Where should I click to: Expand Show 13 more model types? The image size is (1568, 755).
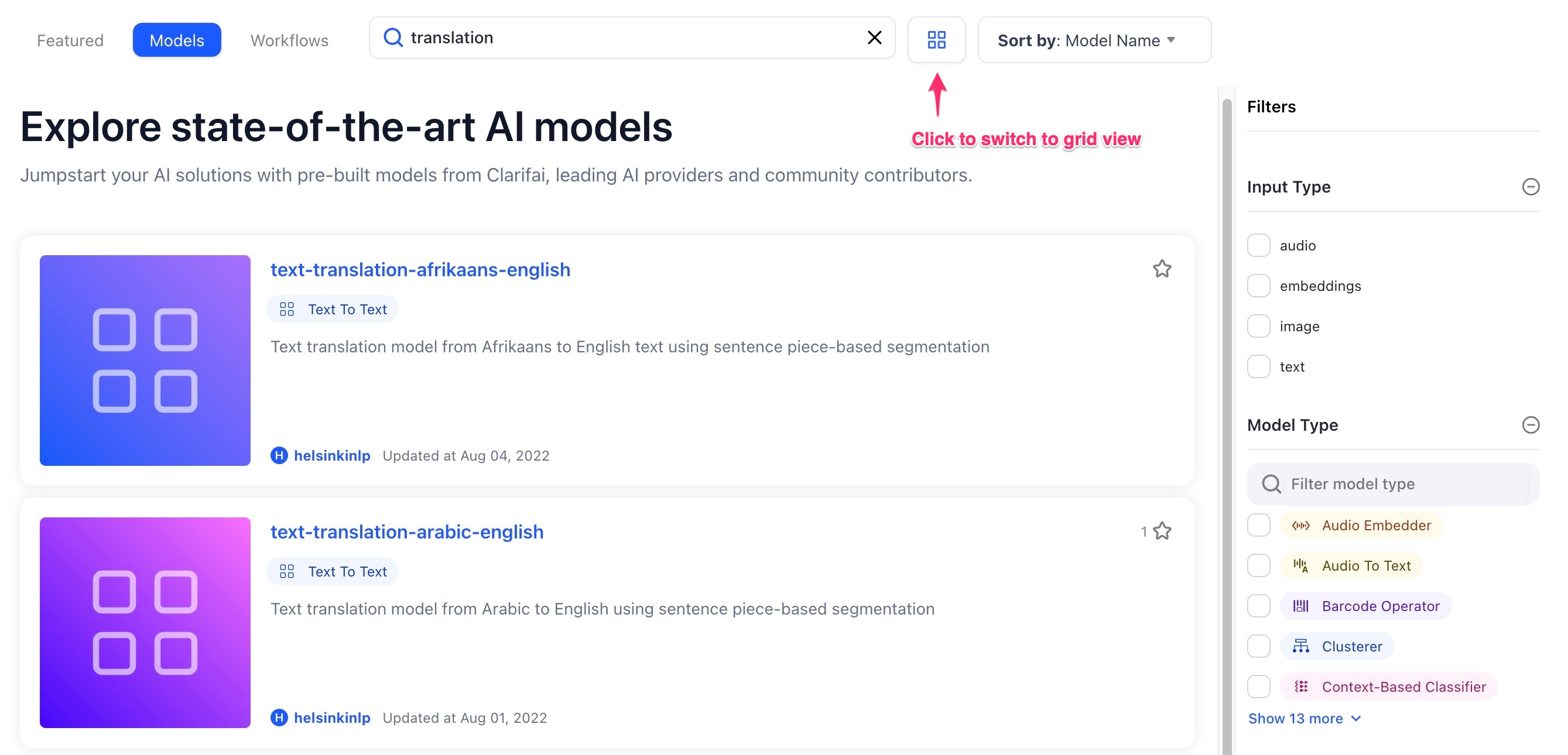1304,719
